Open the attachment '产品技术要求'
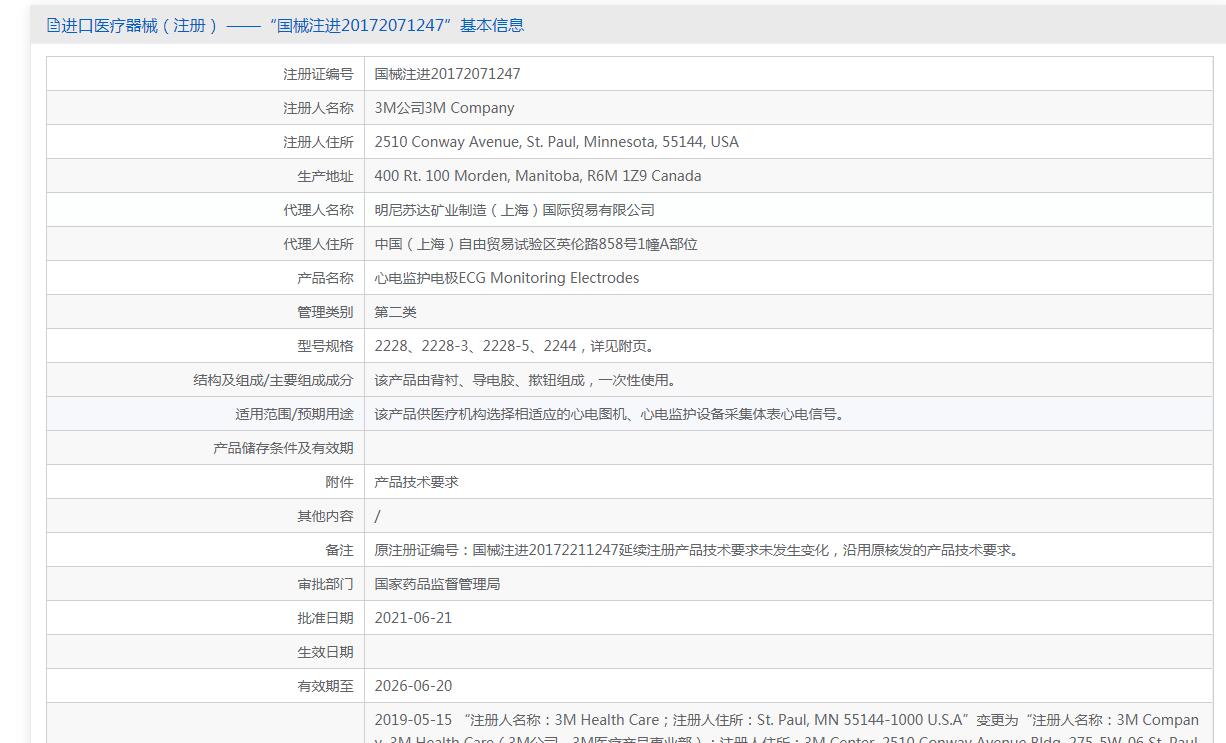 point(417,482)
